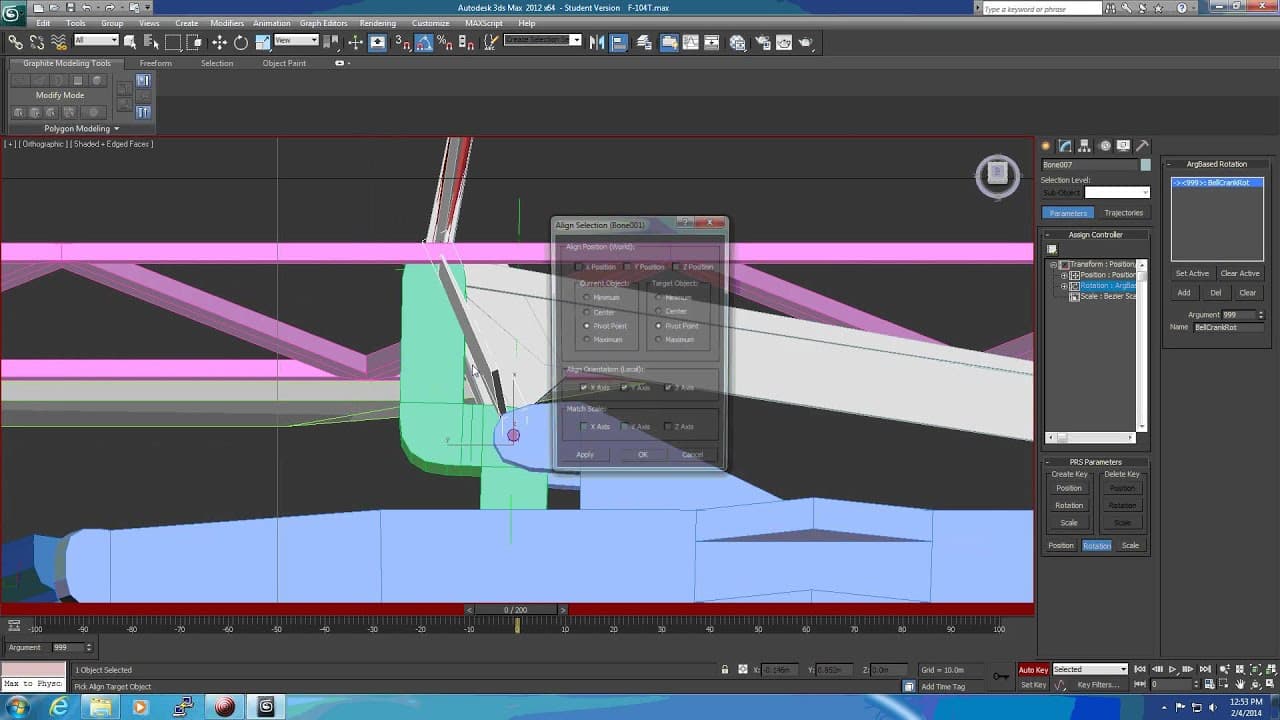
Task: Toggle the selection lock icon
Action: (725, 670)
